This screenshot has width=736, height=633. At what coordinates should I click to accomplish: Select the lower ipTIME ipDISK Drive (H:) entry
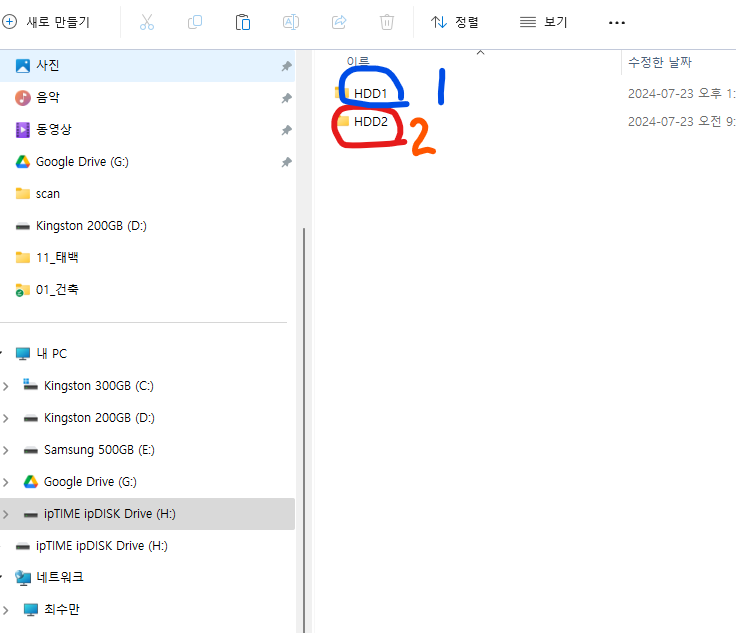coord(147,546)
